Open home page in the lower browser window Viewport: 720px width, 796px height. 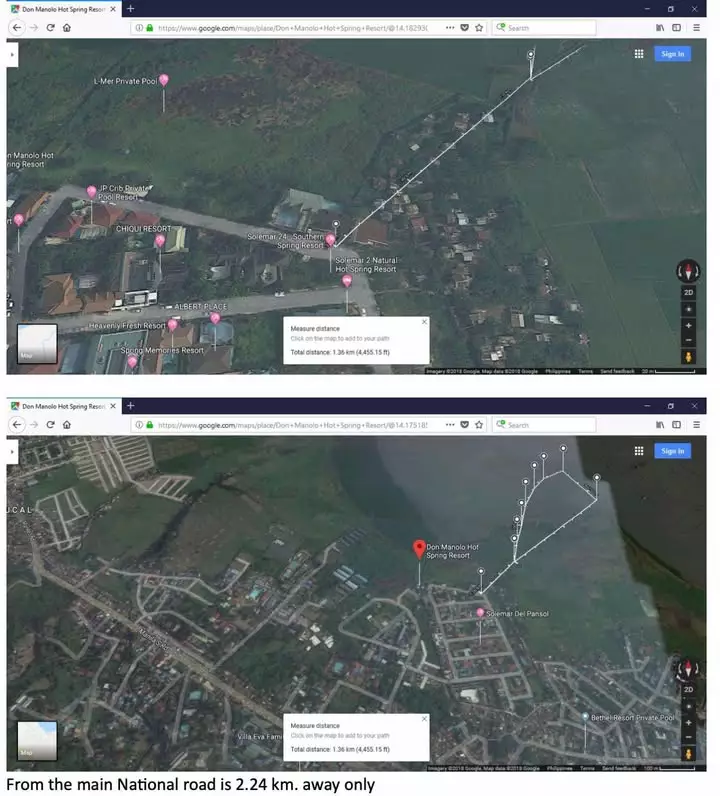pos(67,424)
